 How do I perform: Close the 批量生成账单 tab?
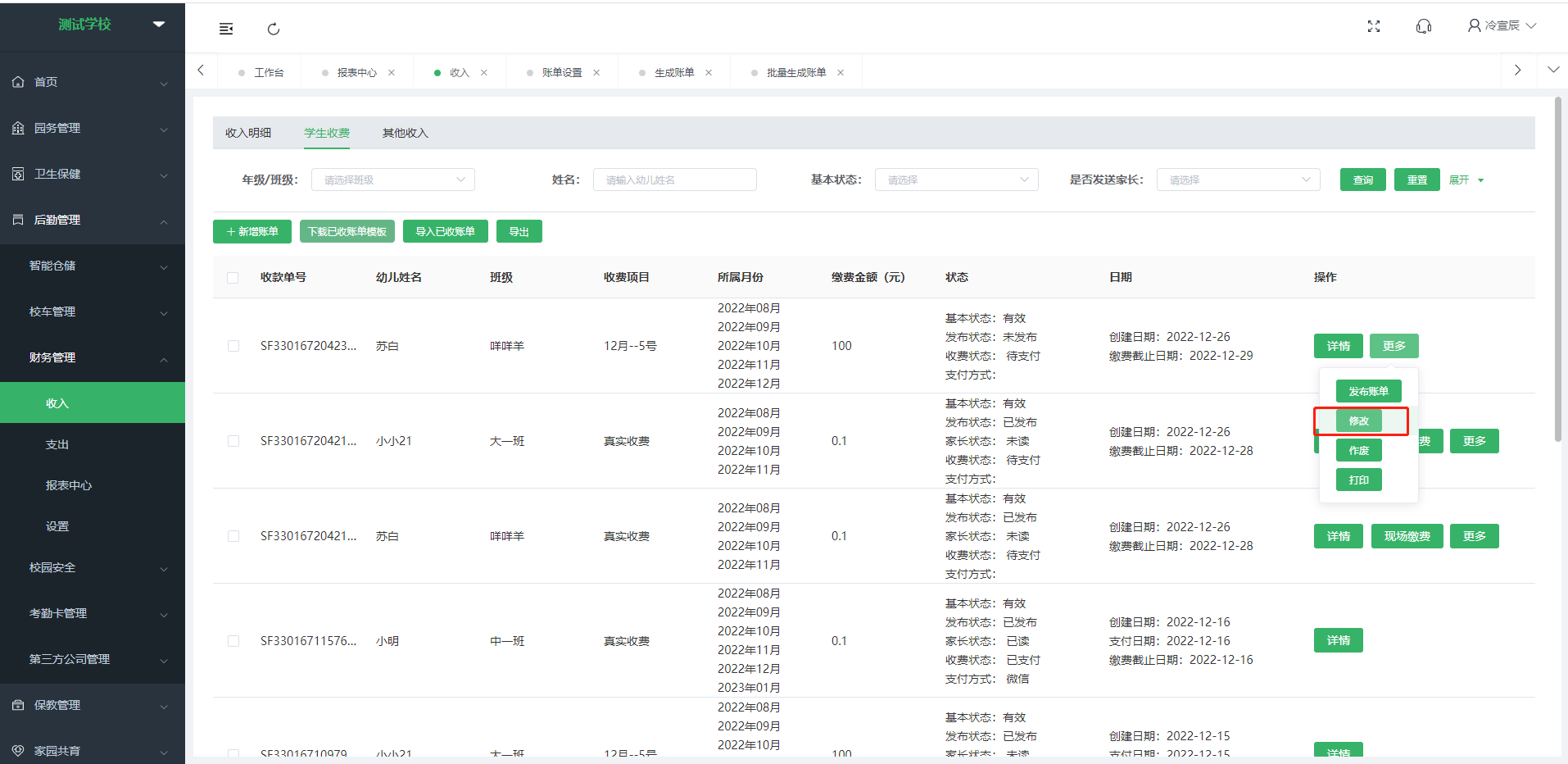[x=841, y=73]
